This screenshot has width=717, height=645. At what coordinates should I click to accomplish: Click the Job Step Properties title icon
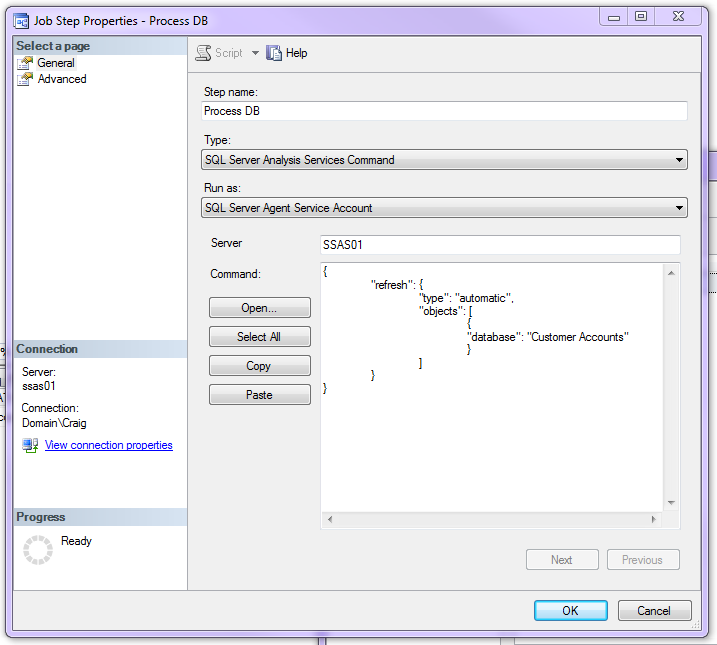pyautogui.click(x=21, y=21)
